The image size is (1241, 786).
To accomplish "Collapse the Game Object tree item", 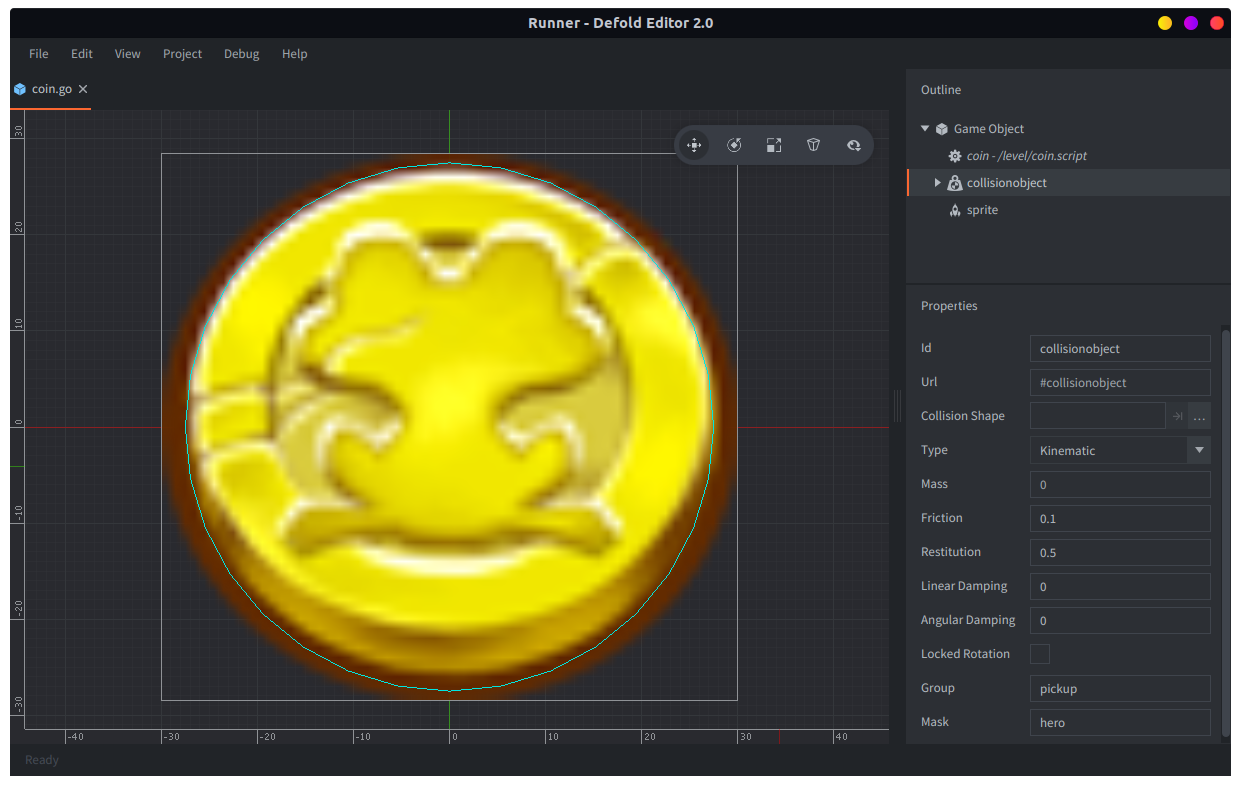I will click(924, 128).
